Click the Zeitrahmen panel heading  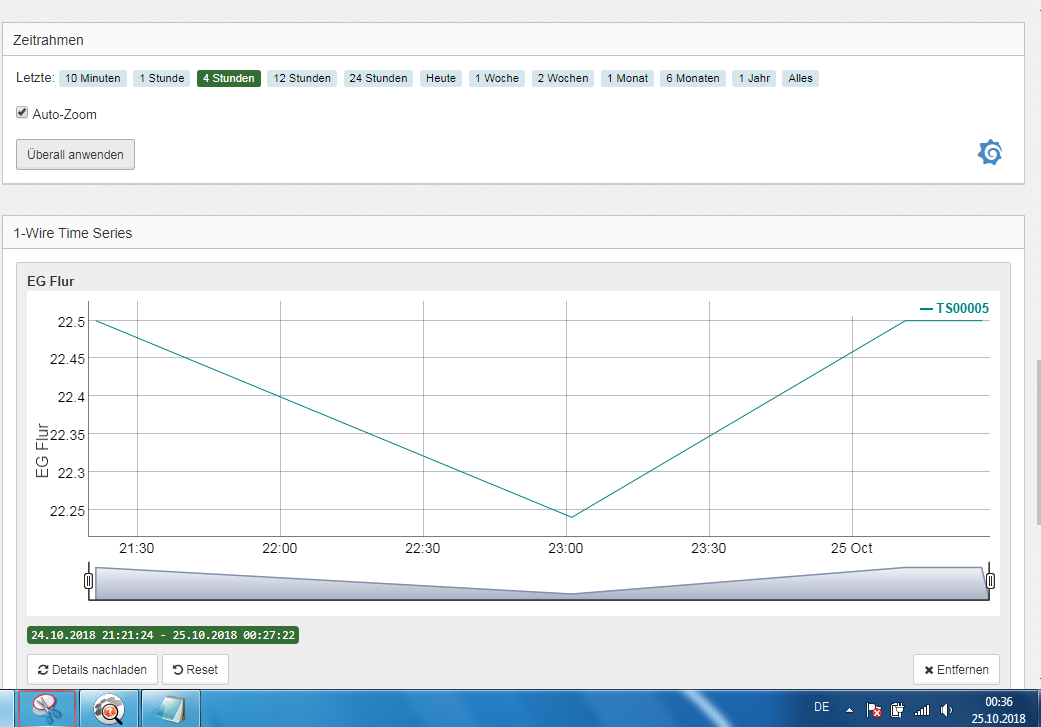(x=48, y=40)
